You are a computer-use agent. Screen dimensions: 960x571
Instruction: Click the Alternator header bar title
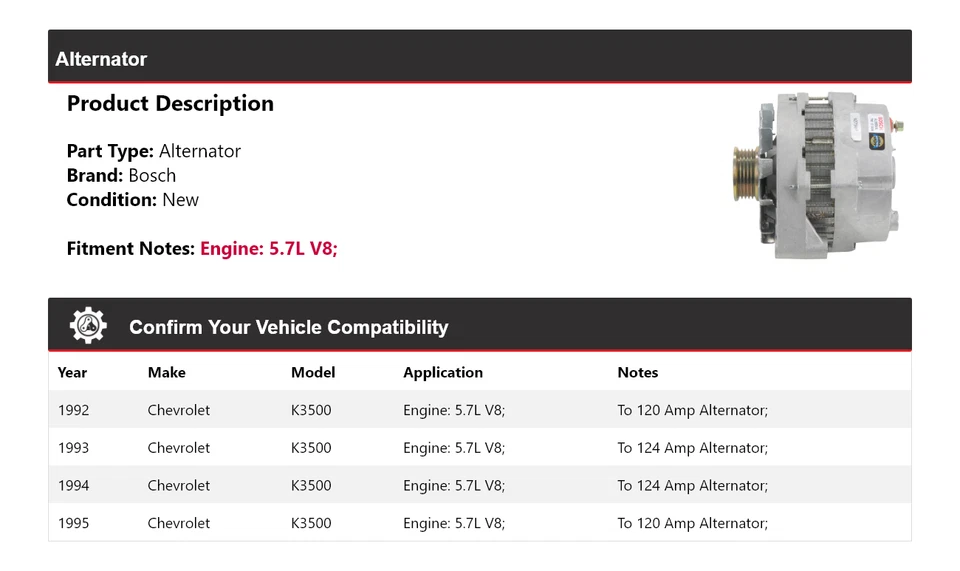(101, 59)
